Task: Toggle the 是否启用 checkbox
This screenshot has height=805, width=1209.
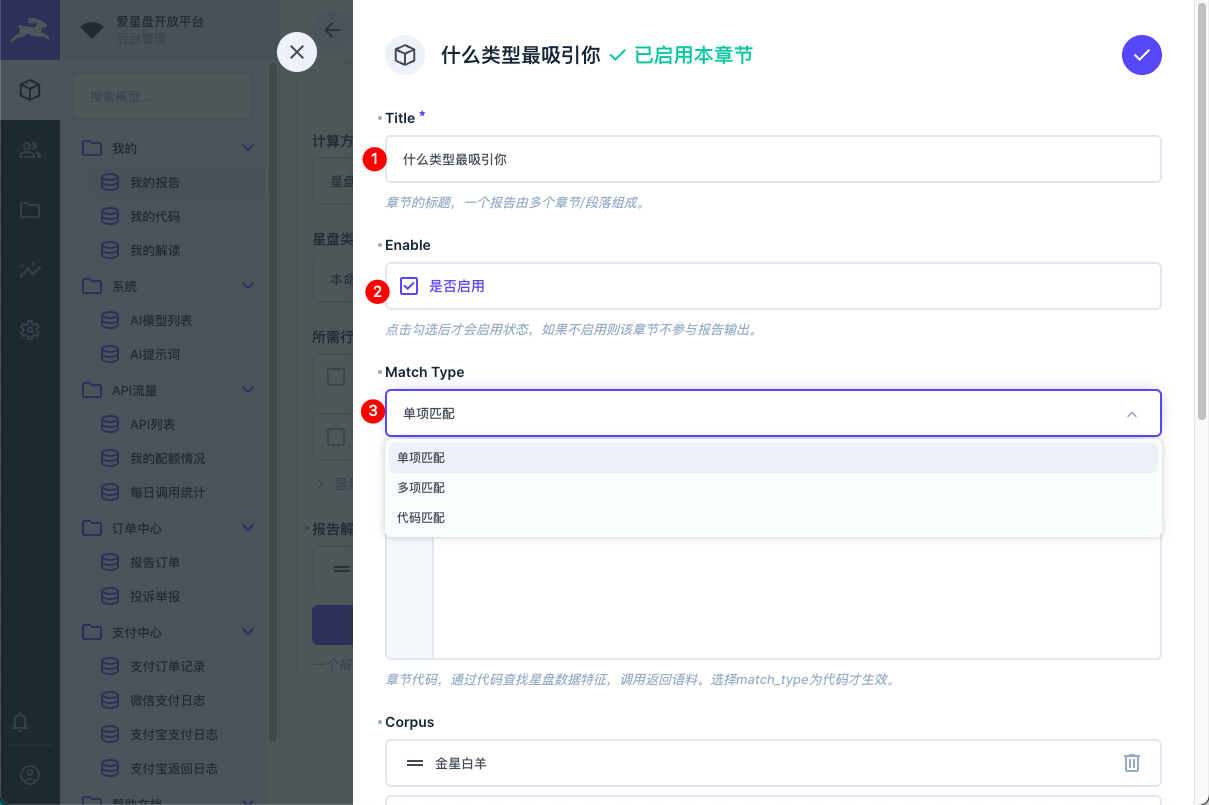Action: (409, 286)
